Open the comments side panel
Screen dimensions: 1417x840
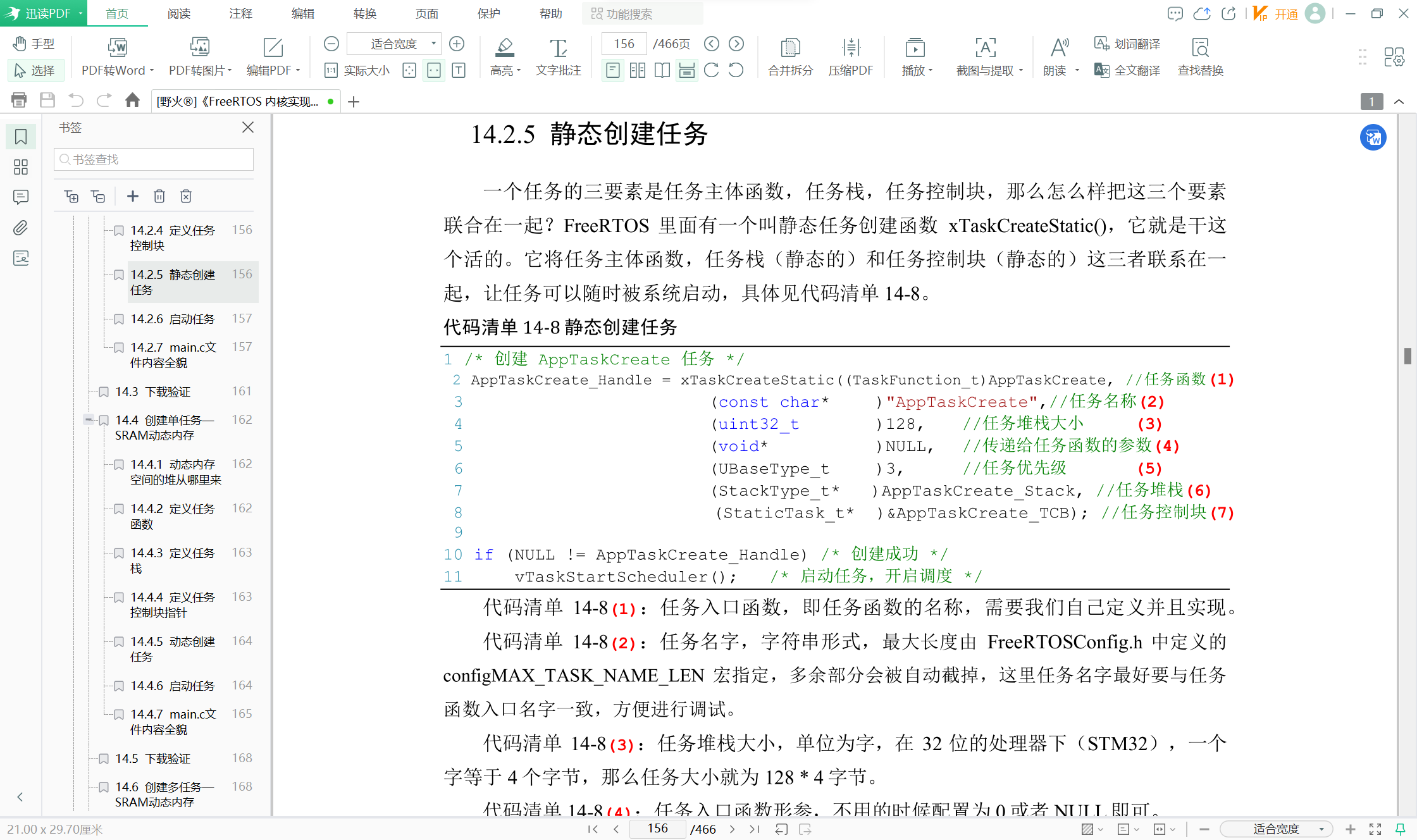pyautogui.click(x=21, y=197)
